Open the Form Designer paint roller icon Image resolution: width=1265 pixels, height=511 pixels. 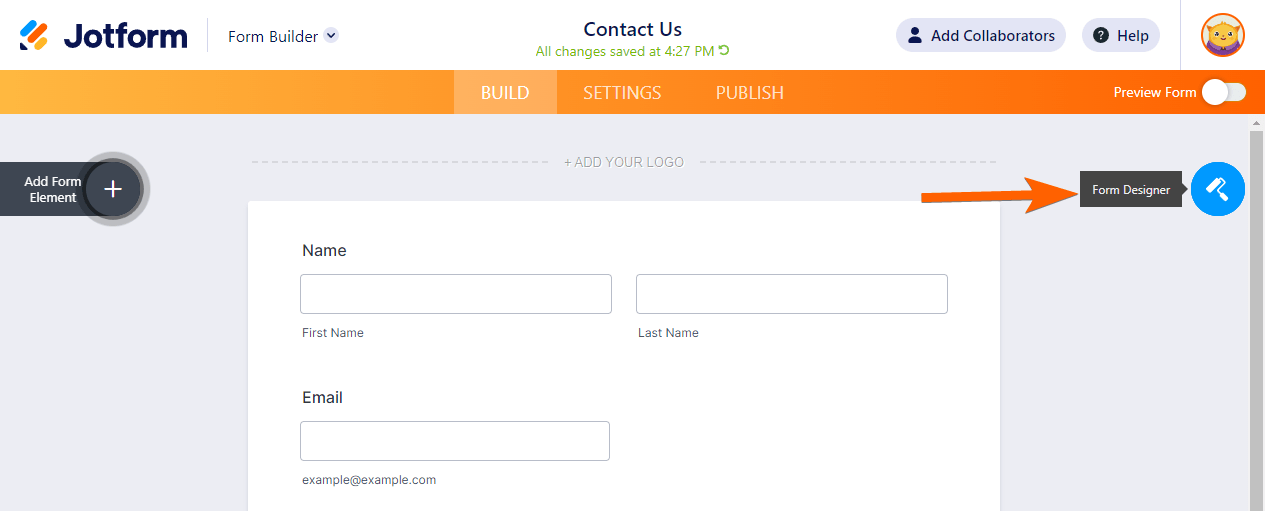coord(1217,188)
